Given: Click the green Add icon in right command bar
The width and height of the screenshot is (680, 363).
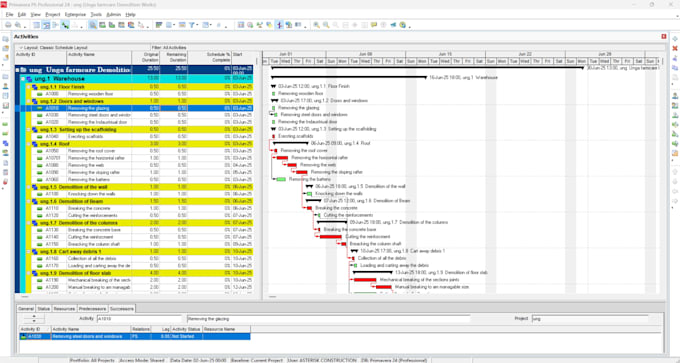Looking at the screenshot, I should (675, 39).
